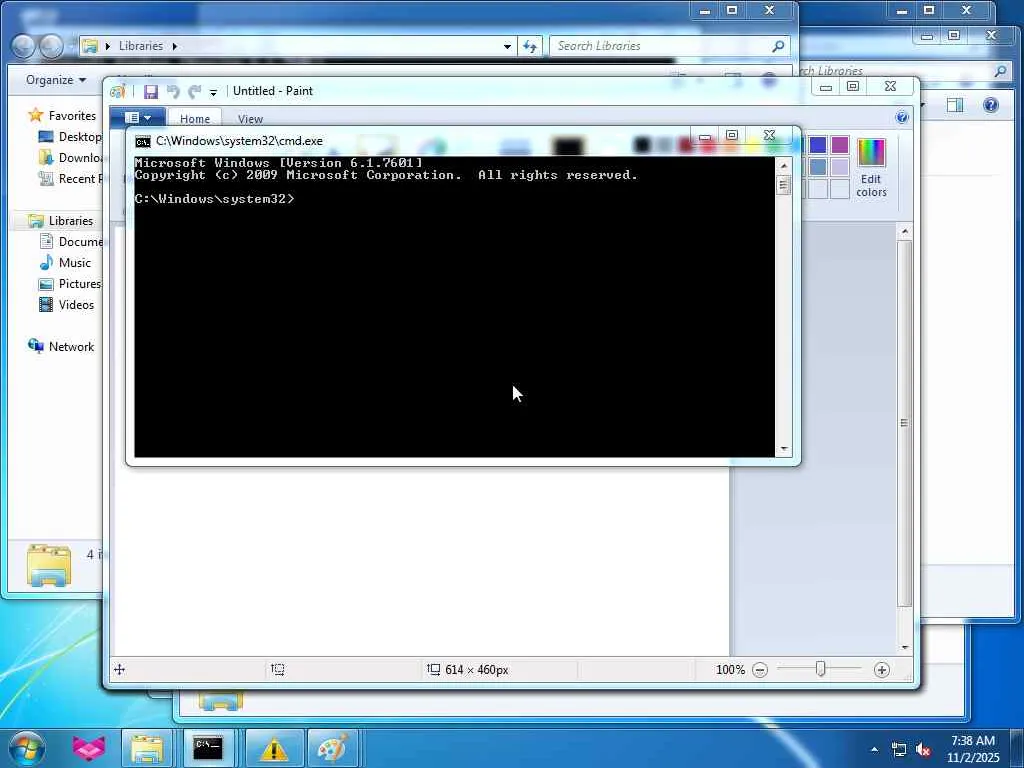The width and height of the screenshot is (1024, 768).
Task: Click Paint's zoom out minus button
Action: point(760,670)
